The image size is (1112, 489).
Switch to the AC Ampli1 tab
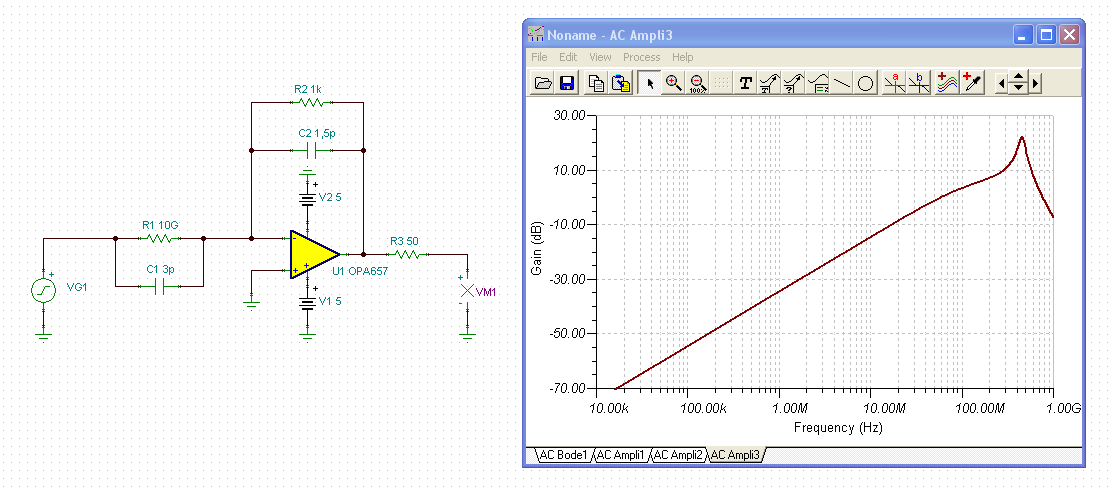point(621,455)
